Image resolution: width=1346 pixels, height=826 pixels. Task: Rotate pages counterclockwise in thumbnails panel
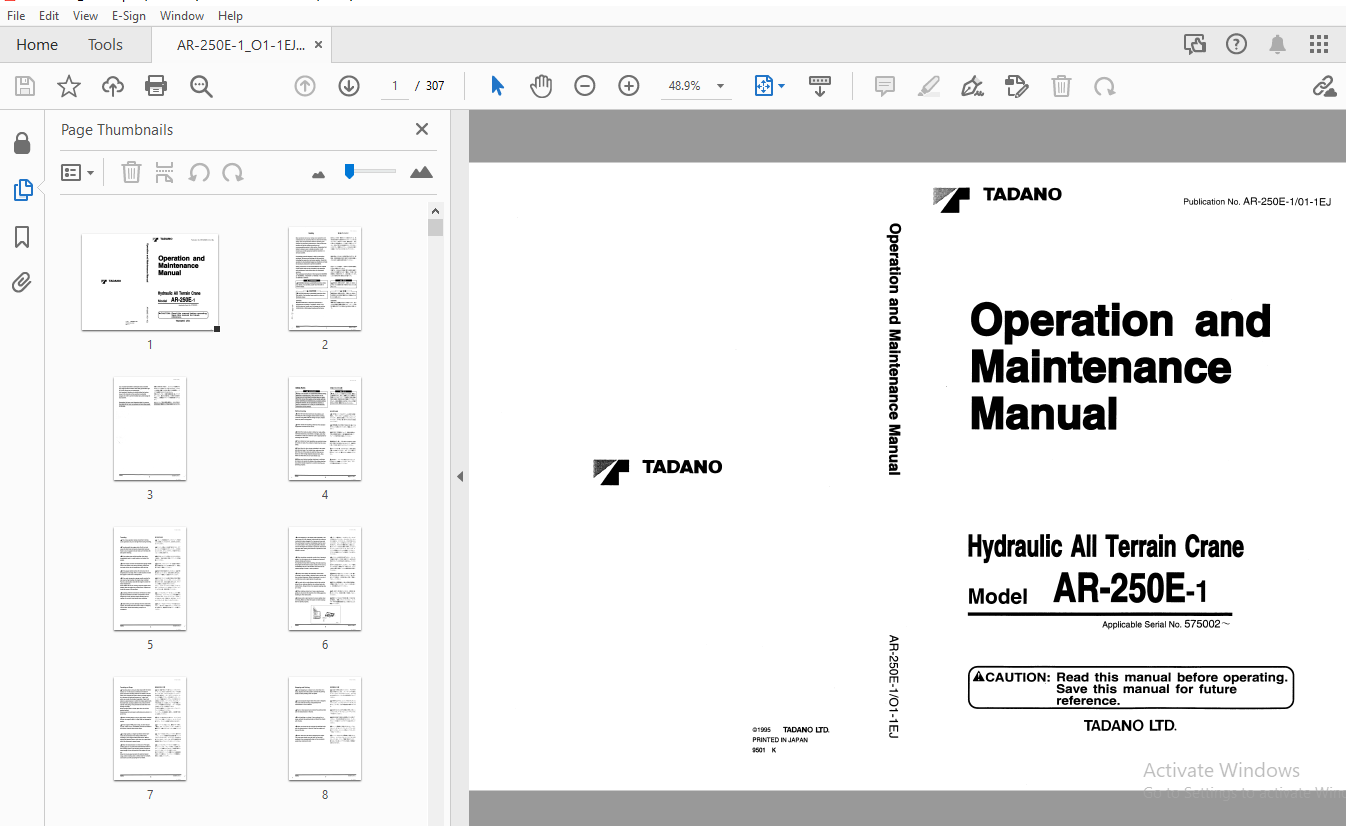click(199, 172)
